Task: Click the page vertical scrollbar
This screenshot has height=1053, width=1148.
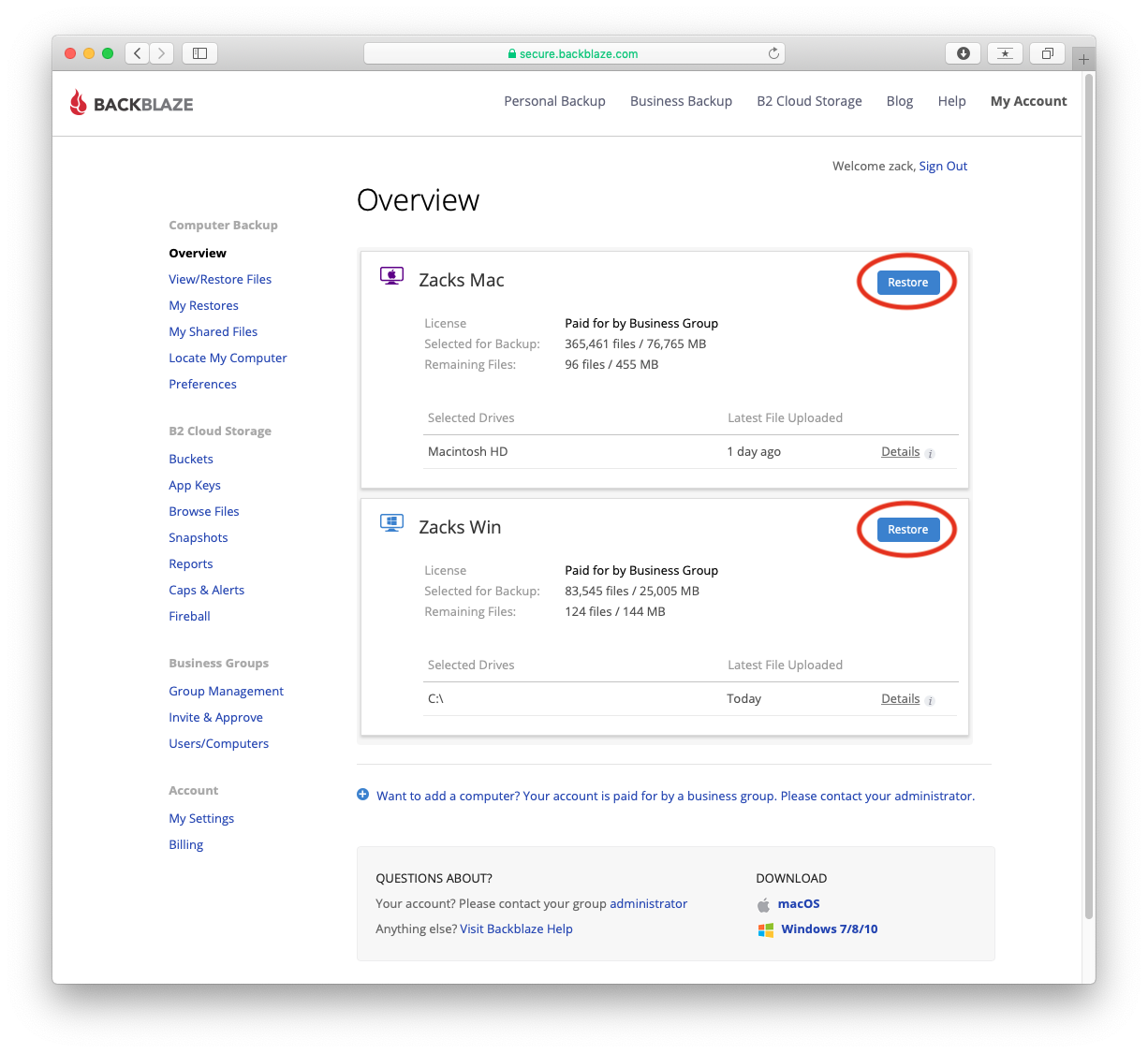Action: [1088, 496]
